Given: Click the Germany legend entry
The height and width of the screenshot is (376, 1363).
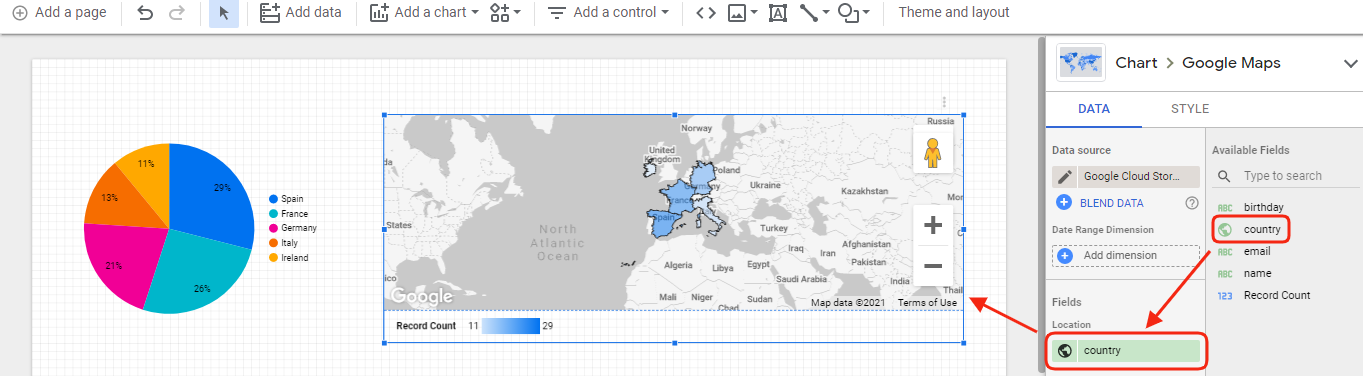Looking at the screenshot, I should 292,228.
